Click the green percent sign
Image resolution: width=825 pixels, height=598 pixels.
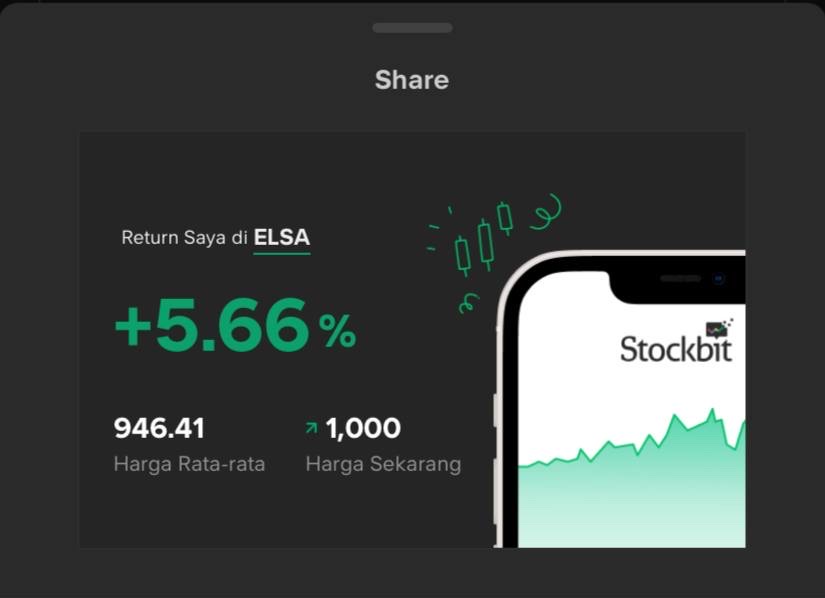click(338, 332)
